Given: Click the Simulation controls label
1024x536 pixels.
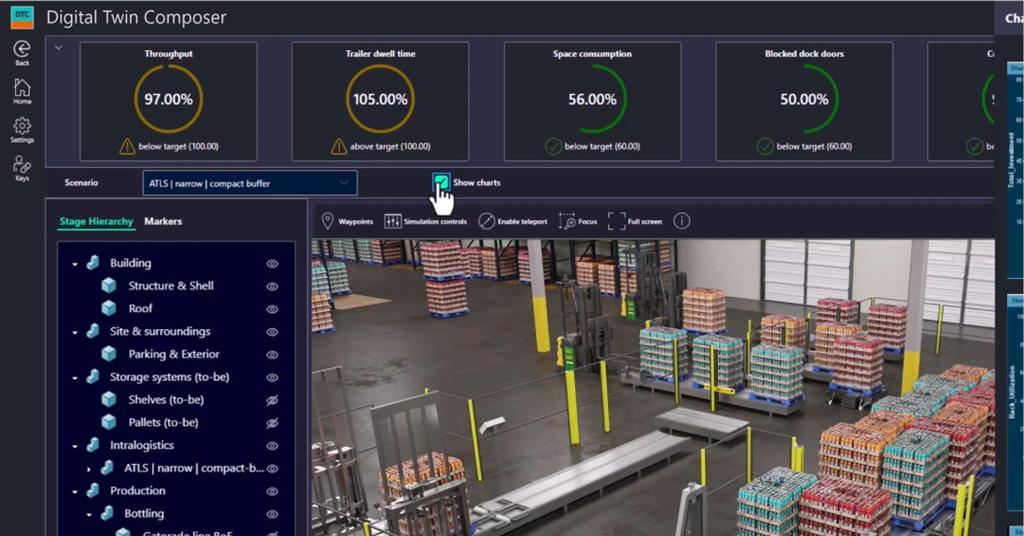Looking at the screenshot, I should pyautogui.click(x=435, y=222).
